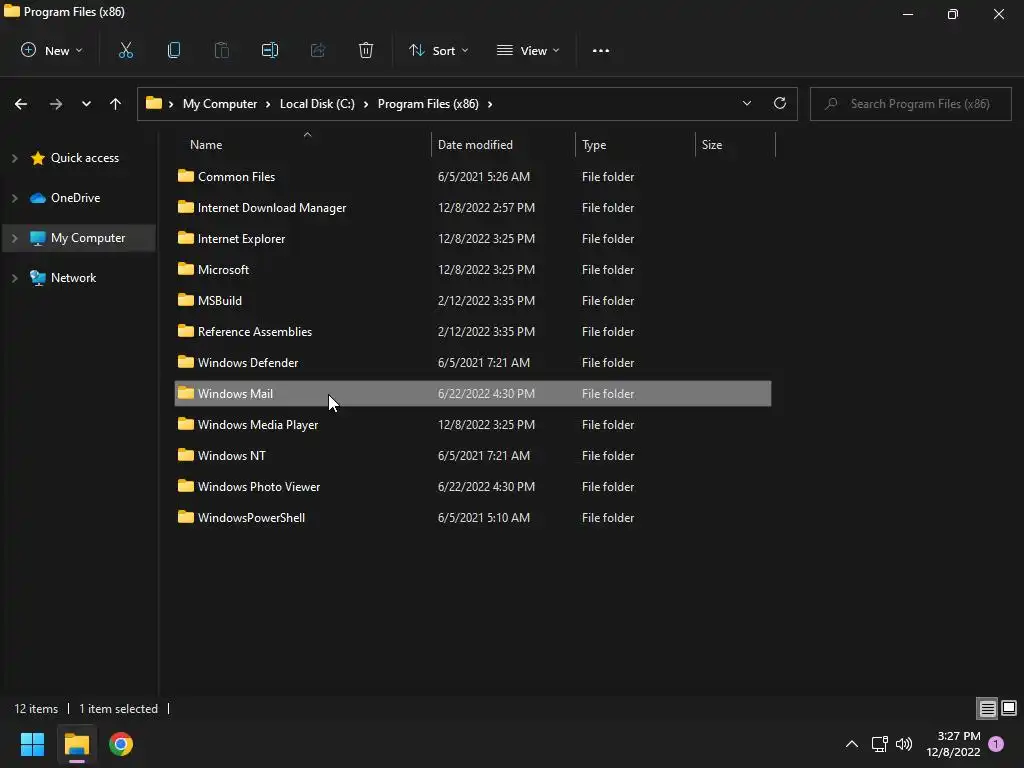The width and height of the screenshot is (1024, 768).
Task: Launch Google Chrome from taskbar
Action: (121, 744)
